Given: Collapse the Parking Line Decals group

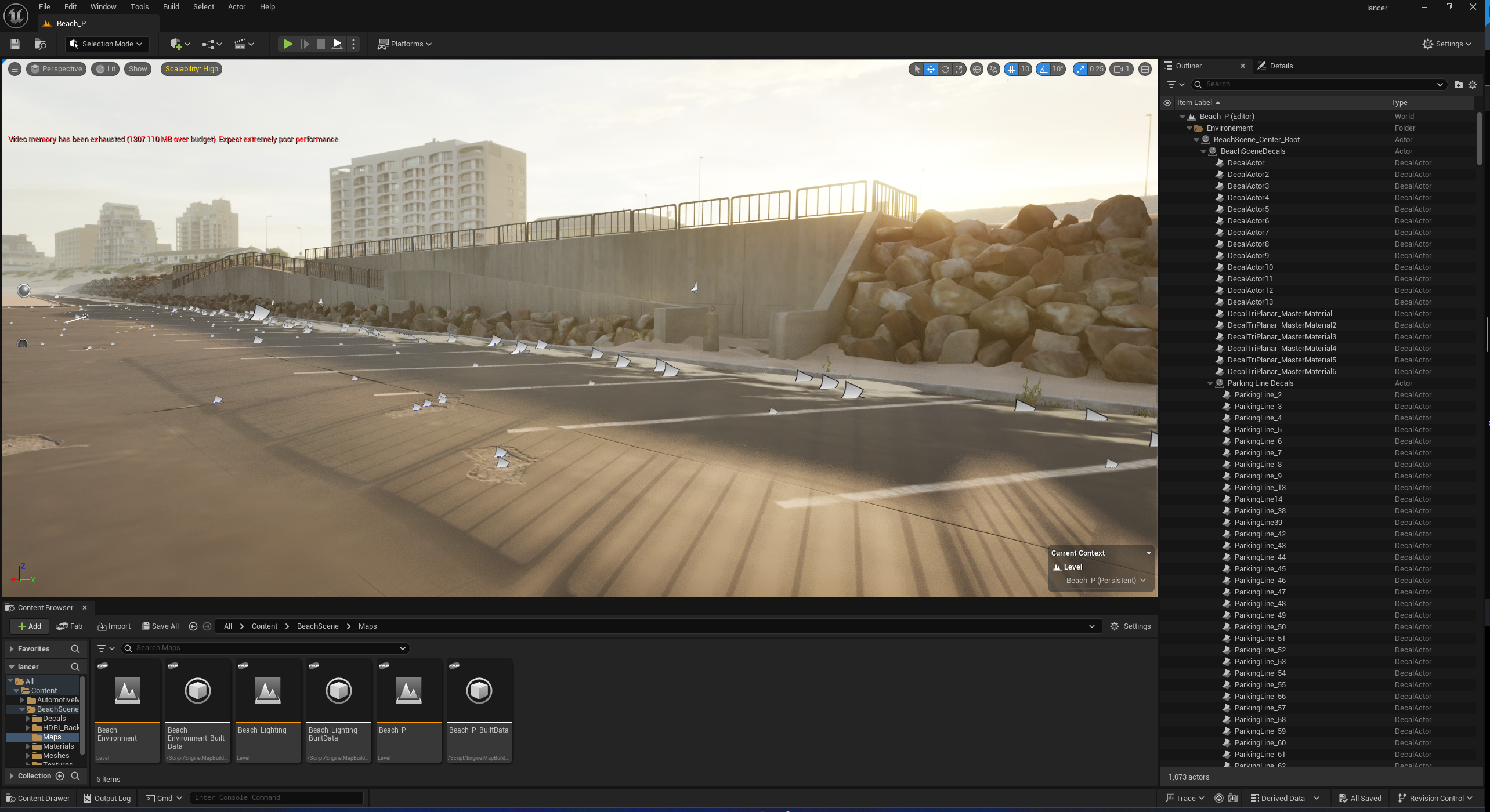Looking at the screenshot, I should click(1210, 383).
